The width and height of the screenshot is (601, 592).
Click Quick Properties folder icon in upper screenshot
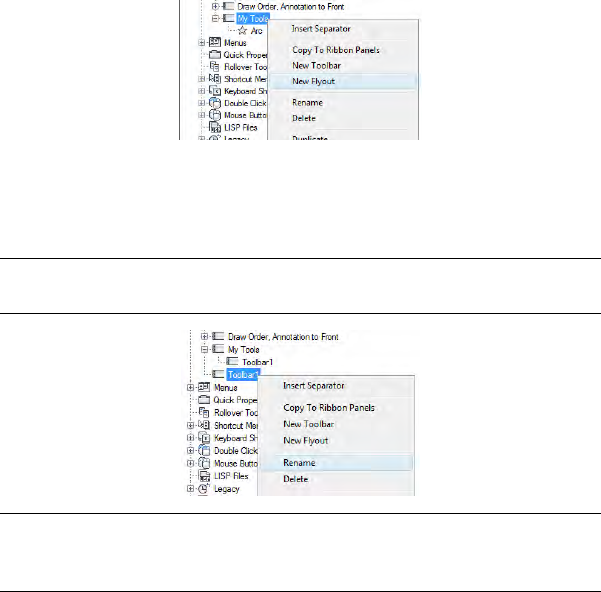tap(215, 54)
